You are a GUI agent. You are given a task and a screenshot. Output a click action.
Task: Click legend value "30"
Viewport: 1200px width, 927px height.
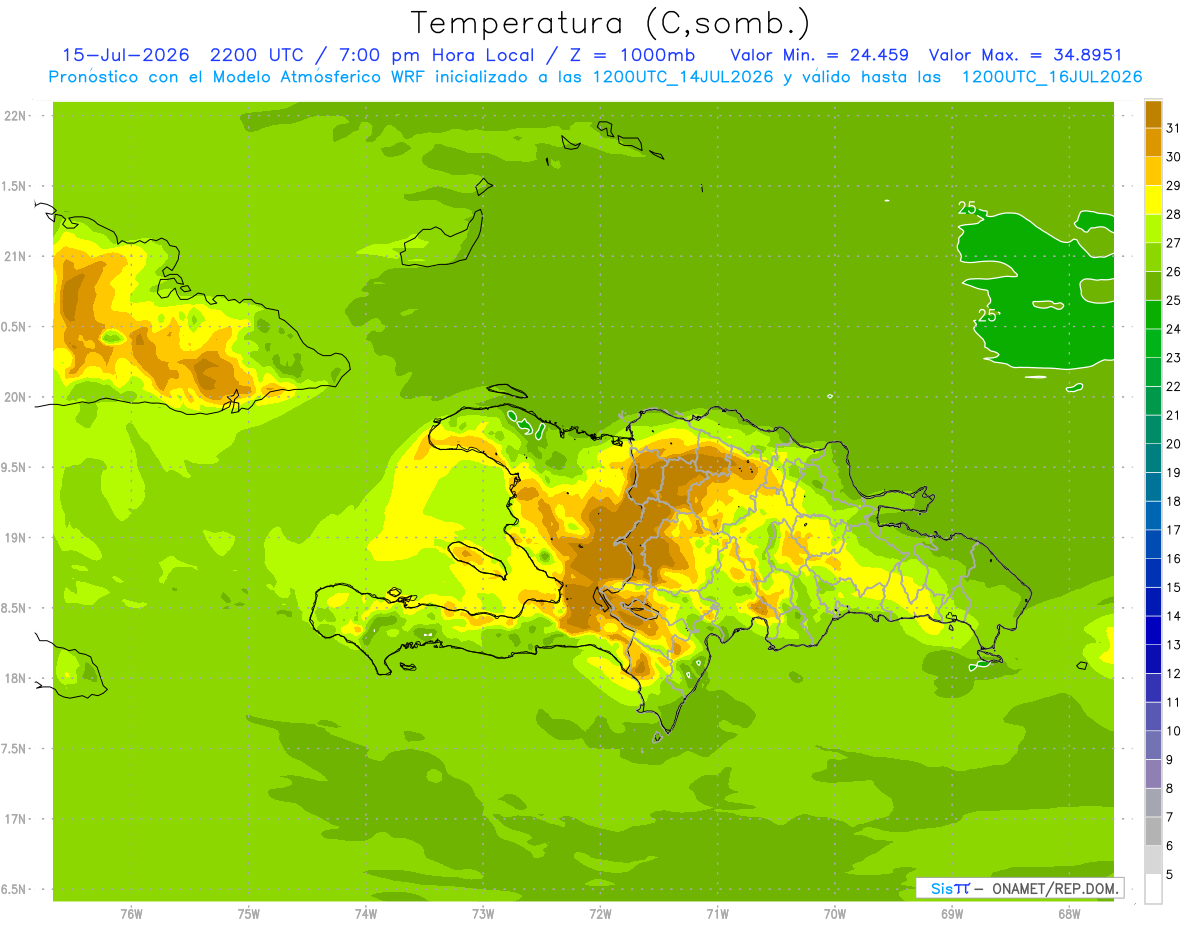[1173, 157]
